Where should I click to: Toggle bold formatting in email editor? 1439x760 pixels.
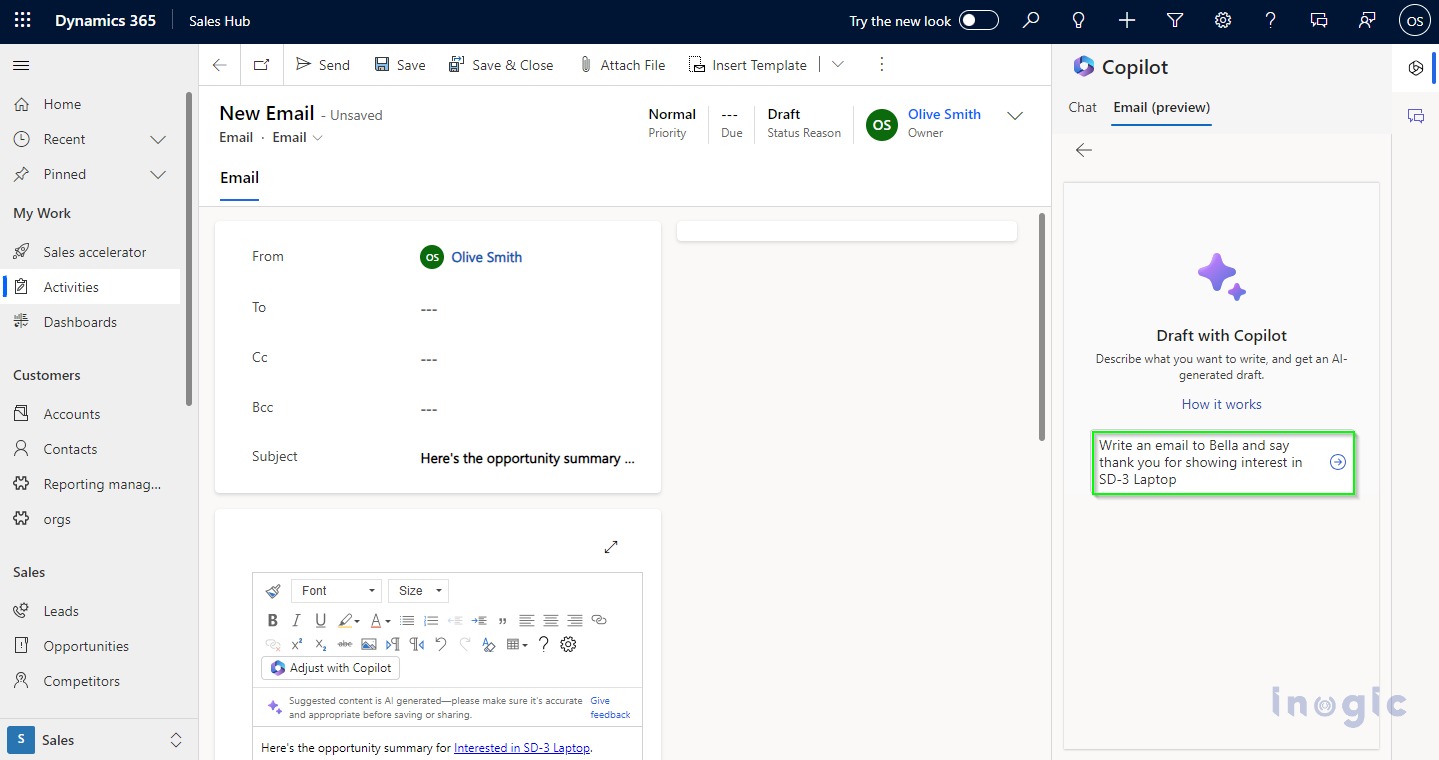(x=272, y=621)
